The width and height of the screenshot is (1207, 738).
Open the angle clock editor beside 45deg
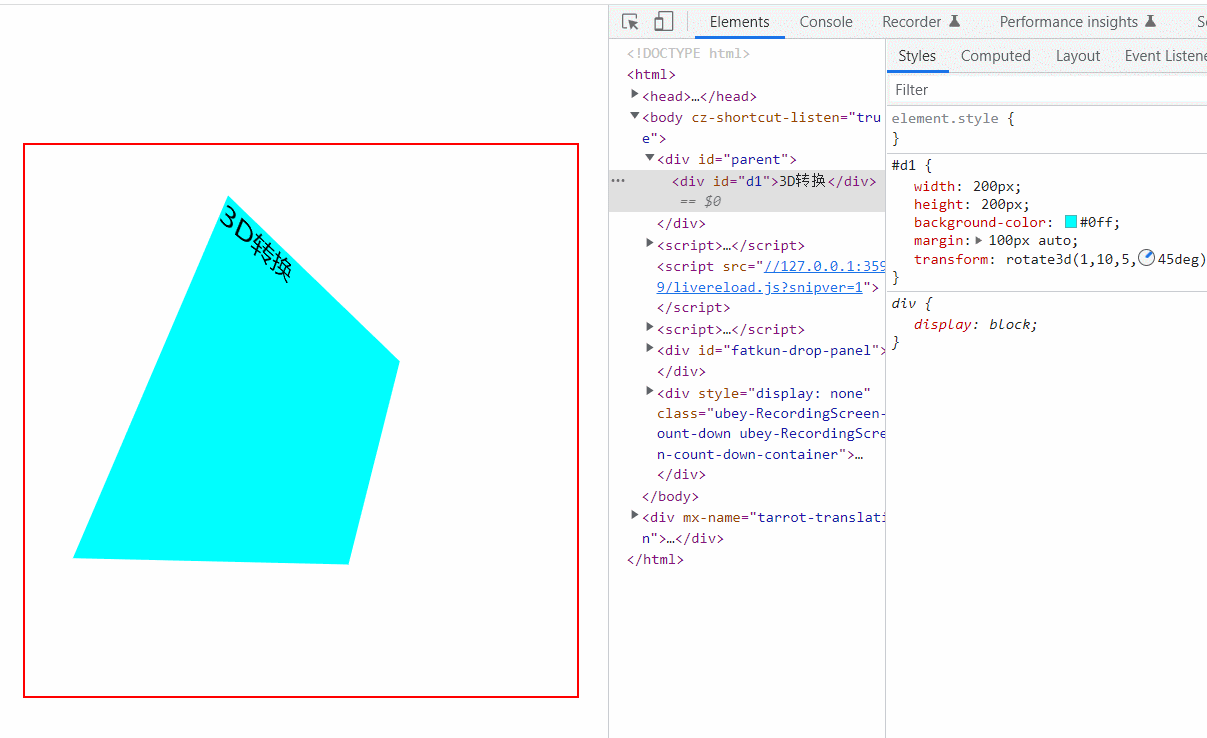(x=1146, y=259)
